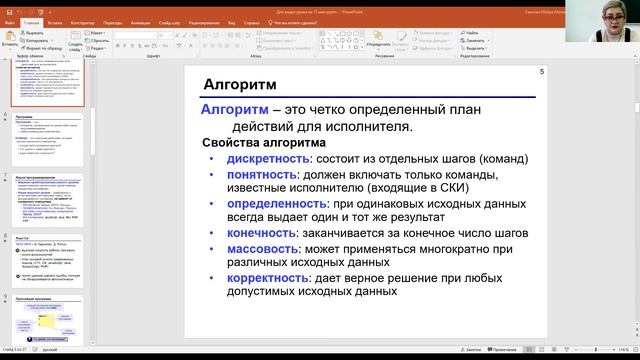The width and height of the screenshot is (640, 360).
Task: Open the Выделить select dropdown
Action: click(x=475, y=48)
